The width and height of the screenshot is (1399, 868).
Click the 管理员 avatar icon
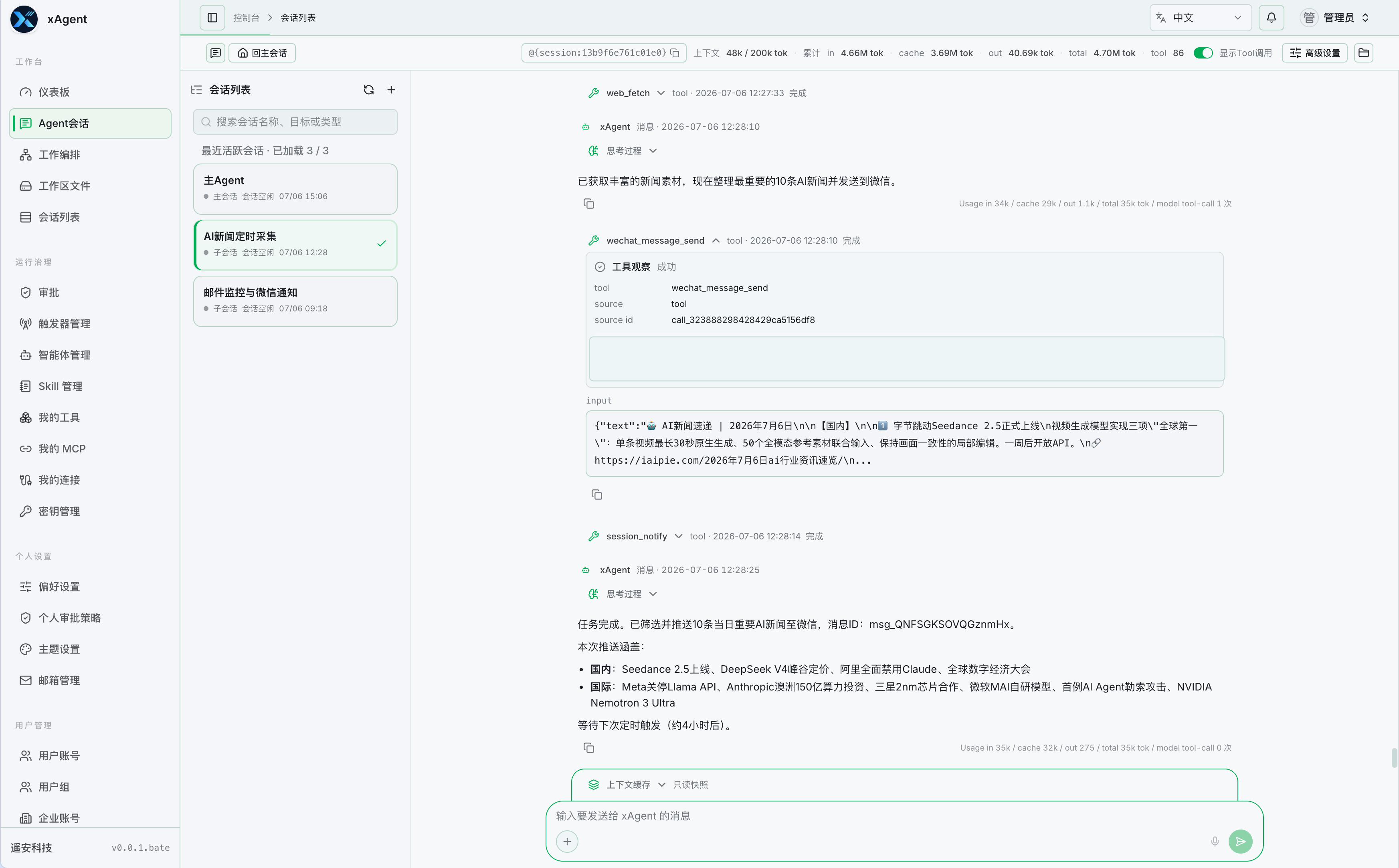pos(1308,18)
